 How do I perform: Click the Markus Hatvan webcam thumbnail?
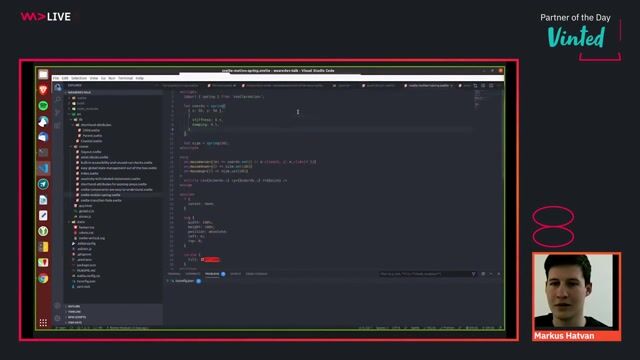(576, 291)
